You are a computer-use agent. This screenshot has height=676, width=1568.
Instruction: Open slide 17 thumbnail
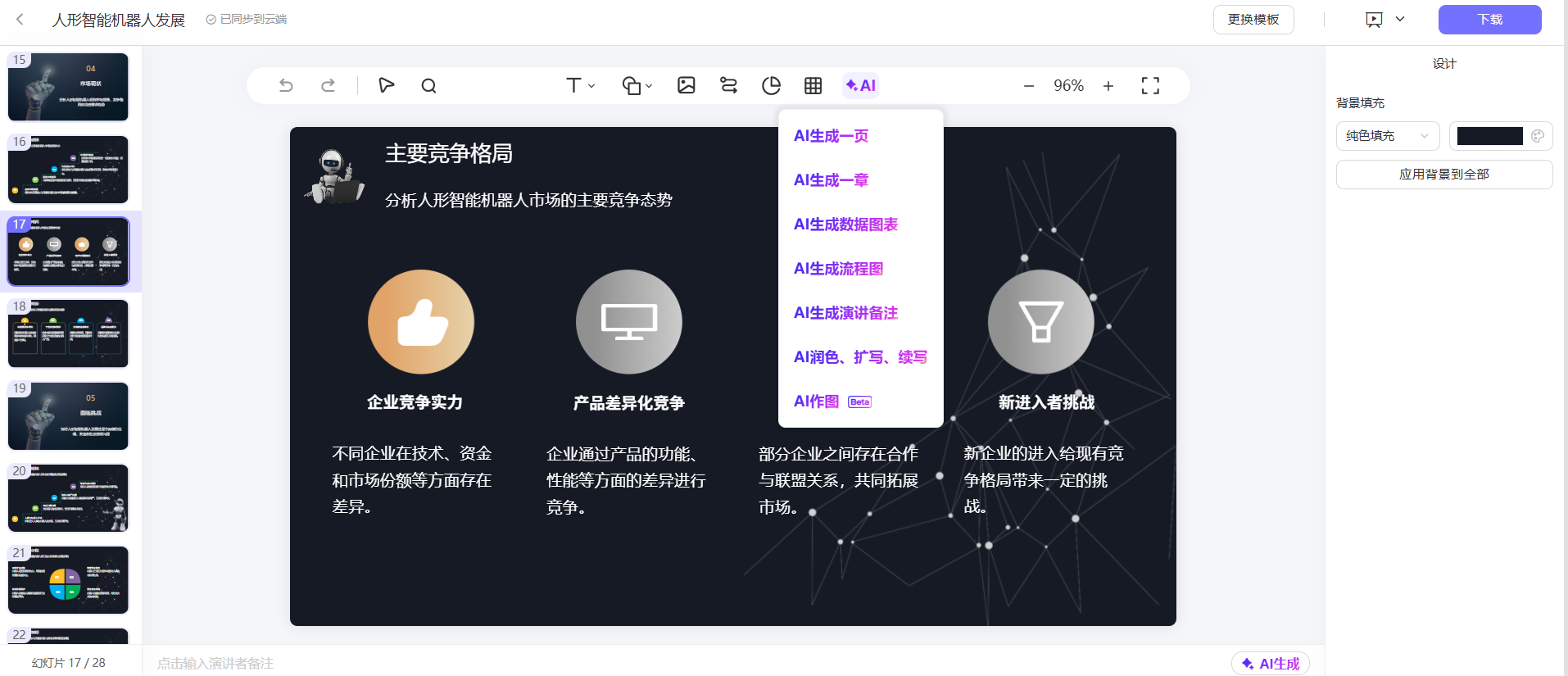click(x=68, y=252)
